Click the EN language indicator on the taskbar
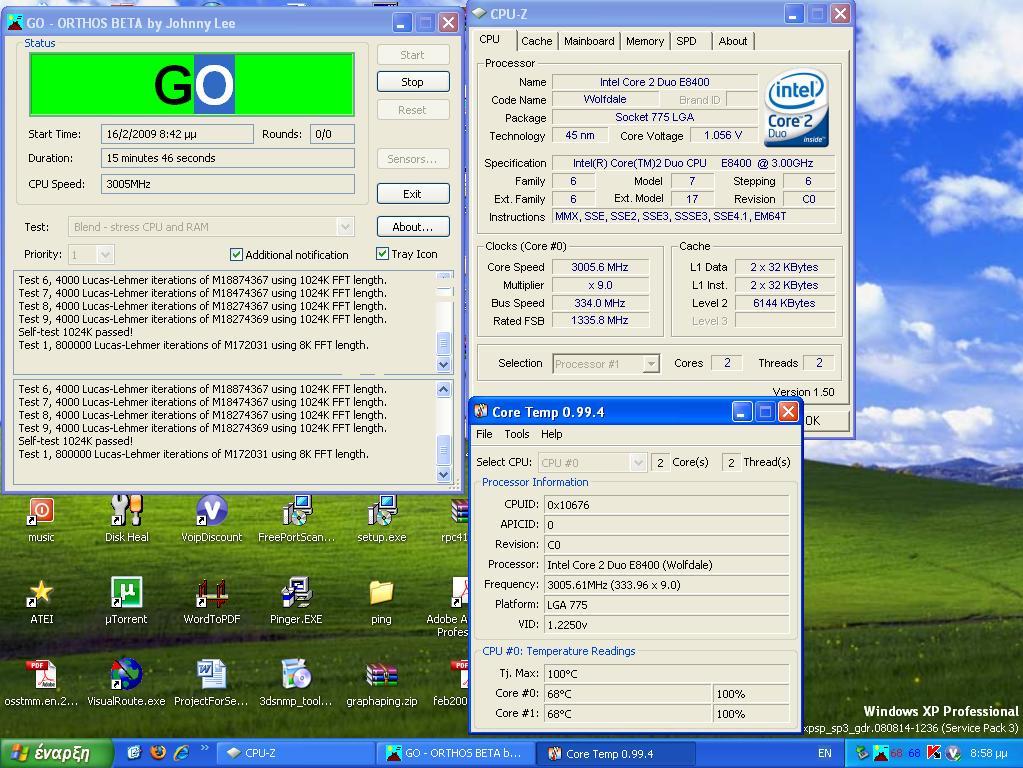The height and width of the screenshot is (768, 1023). tap(825, 753)
